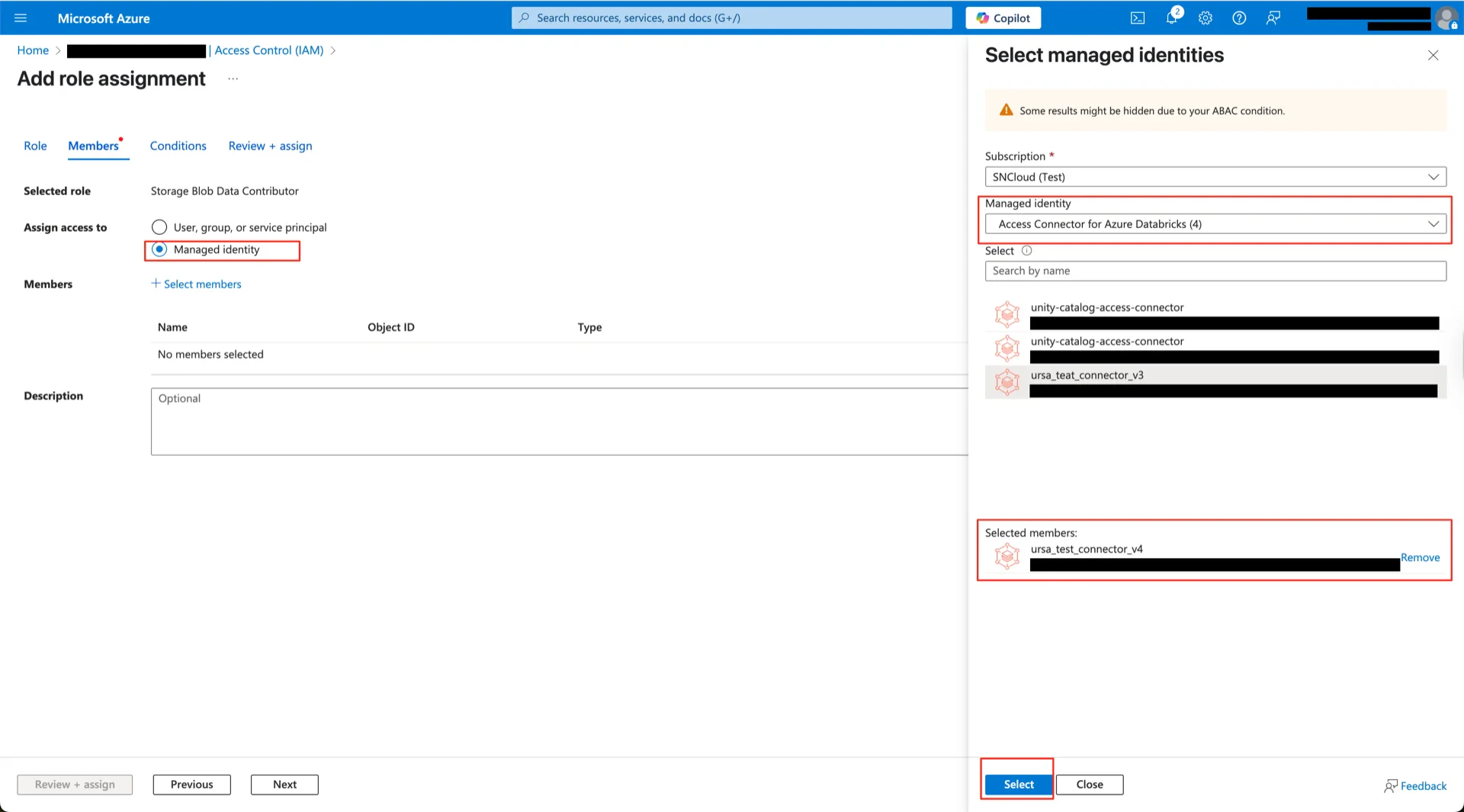Open the Feedback link in panel
The image size is (1464, 812).
click(x=1415, y=786)
